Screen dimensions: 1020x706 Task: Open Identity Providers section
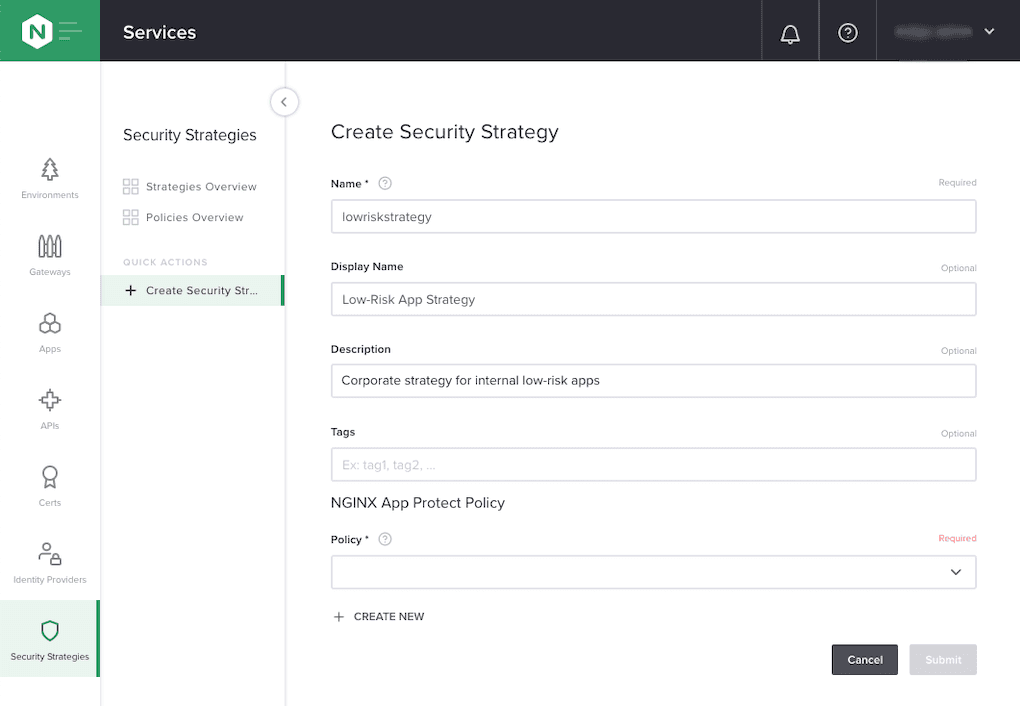point(50,563)
